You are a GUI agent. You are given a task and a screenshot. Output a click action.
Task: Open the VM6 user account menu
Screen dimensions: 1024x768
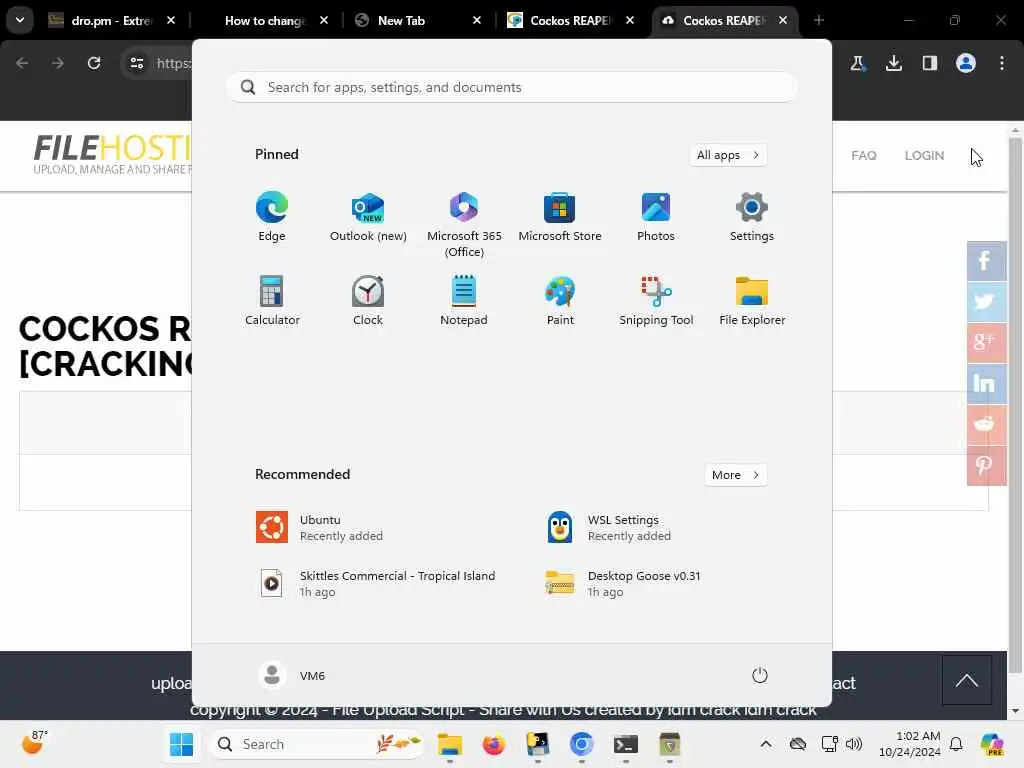coord(292,675)
